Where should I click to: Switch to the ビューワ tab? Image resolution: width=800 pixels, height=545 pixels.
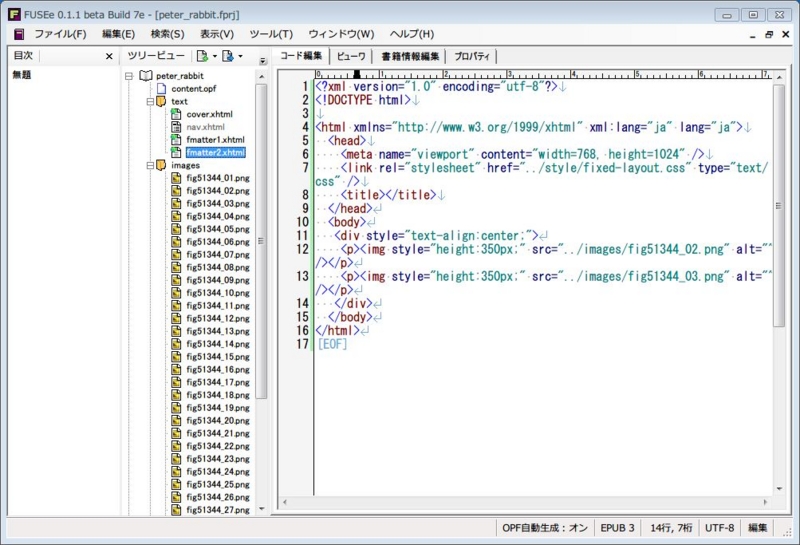[x=351, y=56]
